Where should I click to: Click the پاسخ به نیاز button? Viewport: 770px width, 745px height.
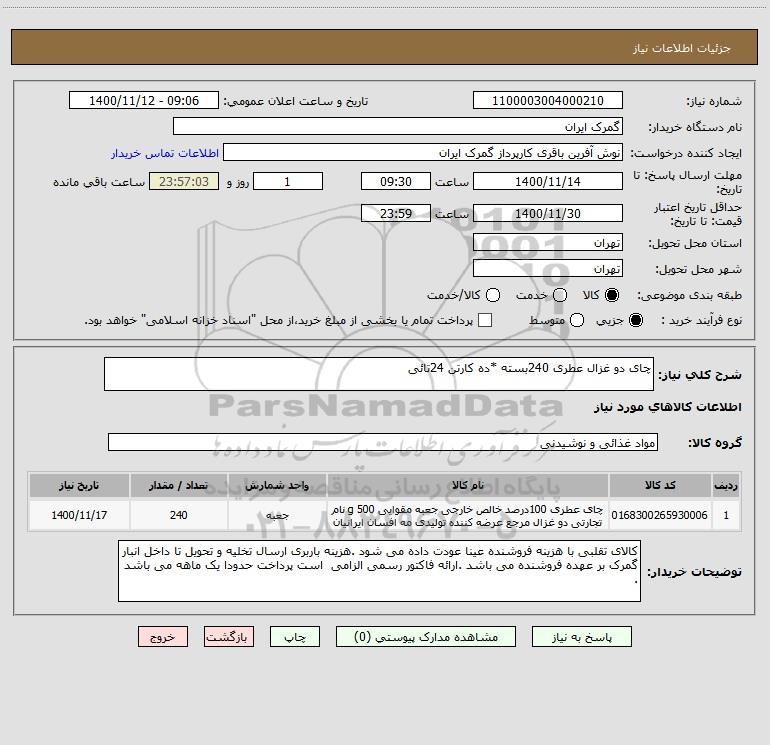tap(581, 637)
